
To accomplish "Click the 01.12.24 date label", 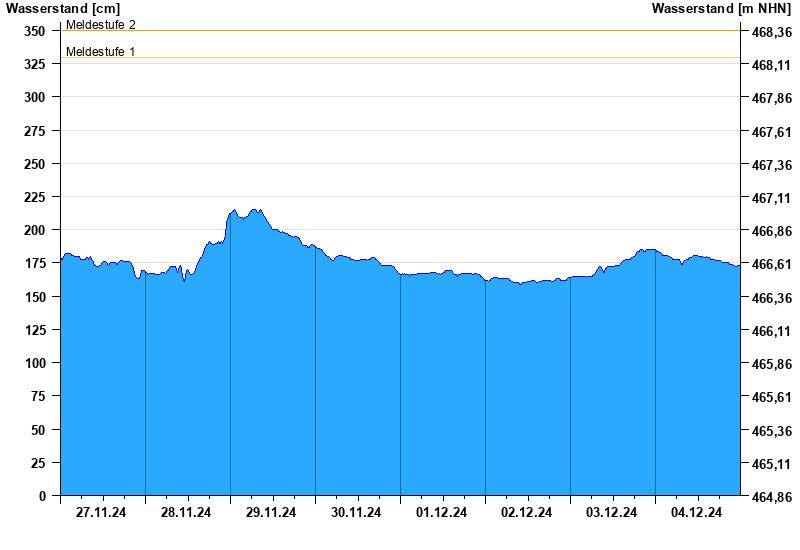I will [x=442, y=513].
